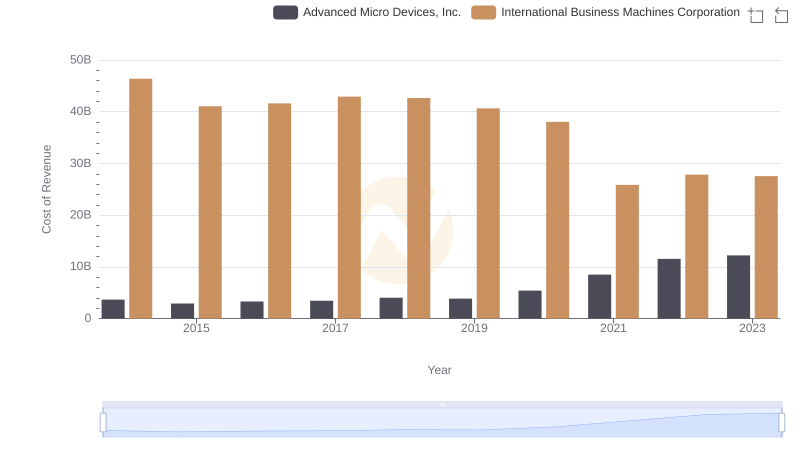Click the AMD bar for 2018
The height and width of the screenshot is (461, 800).
pos(391,308)
